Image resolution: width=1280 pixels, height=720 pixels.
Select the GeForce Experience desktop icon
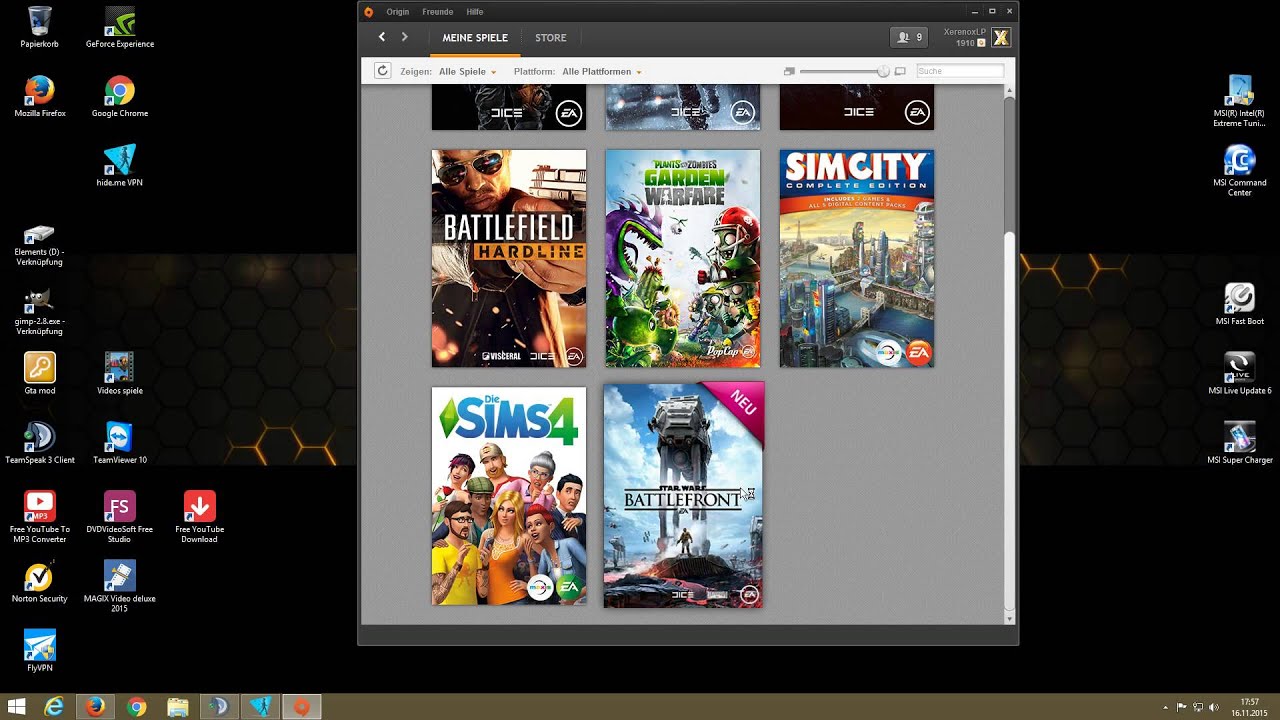click(x=120, y=27)
